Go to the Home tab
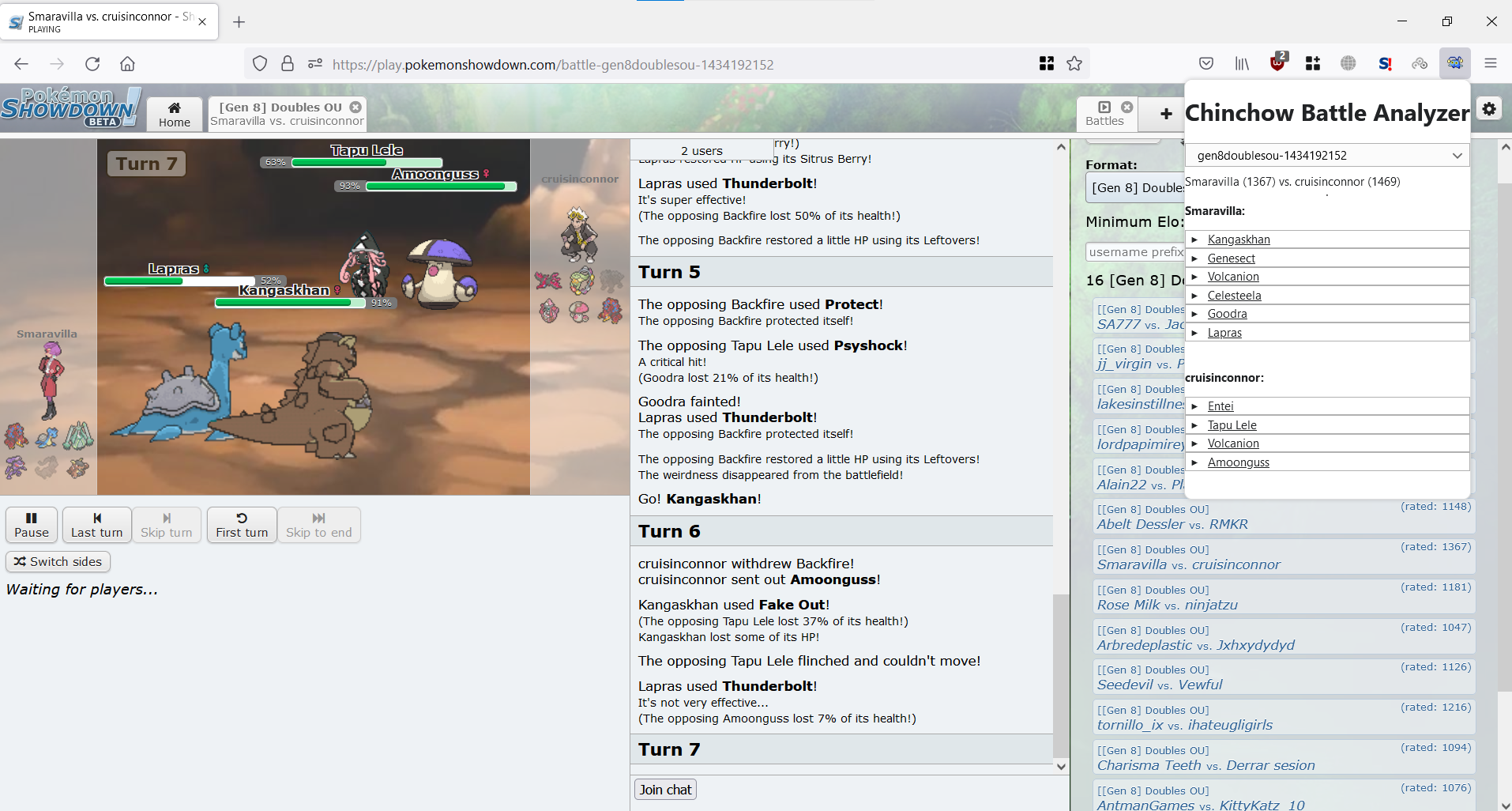The image size is (1512, 811). point(175,114)
